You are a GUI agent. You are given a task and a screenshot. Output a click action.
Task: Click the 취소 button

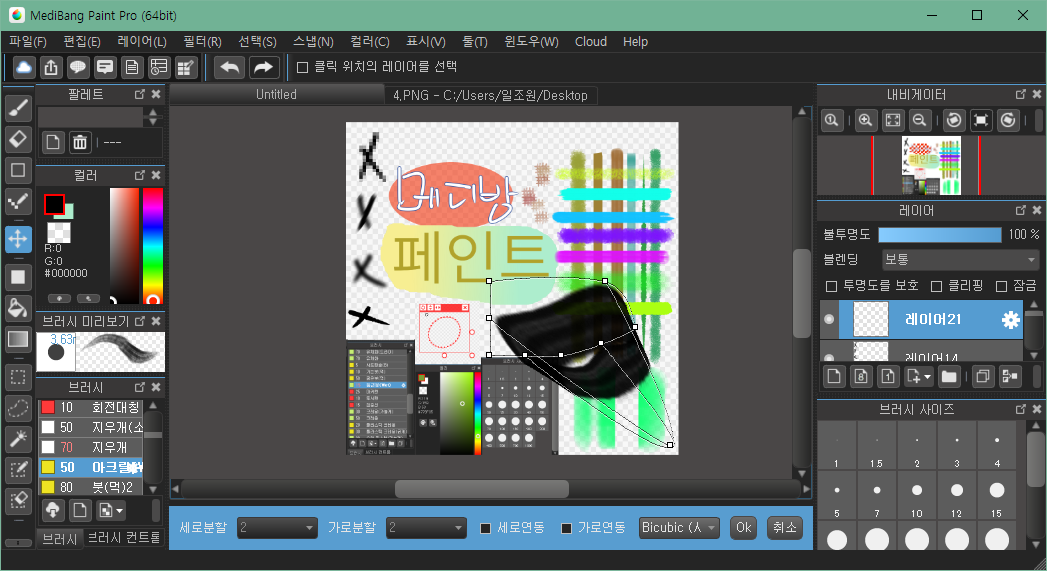(785, 528)
